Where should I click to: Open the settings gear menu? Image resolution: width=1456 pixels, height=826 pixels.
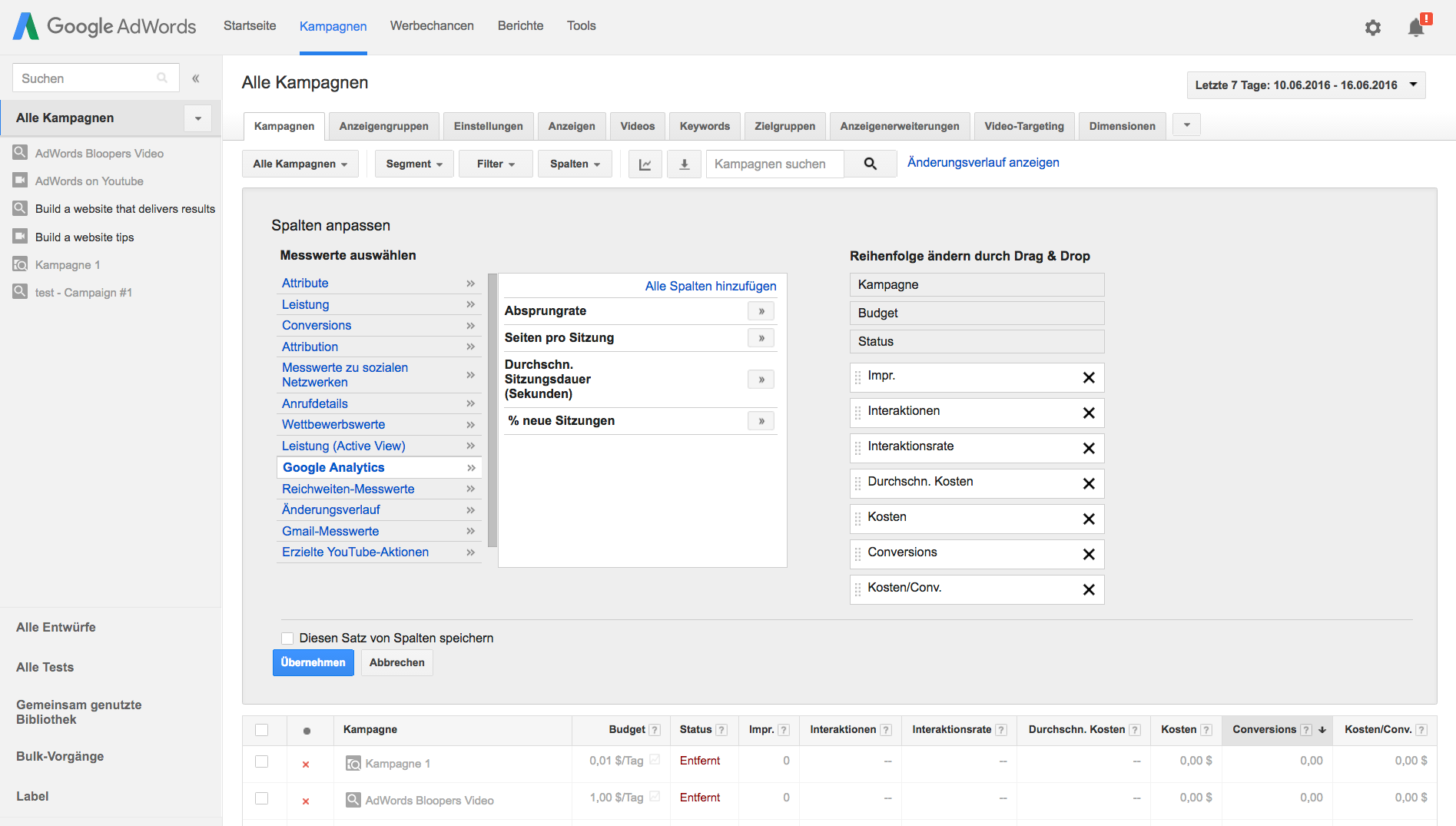1372,28
